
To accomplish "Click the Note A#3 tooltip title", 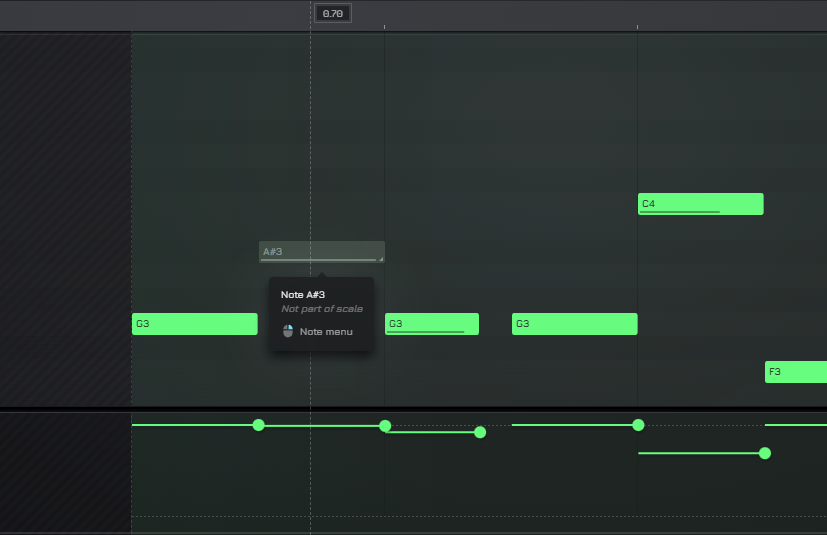I will pyautogui.click(x=303, y=295).
